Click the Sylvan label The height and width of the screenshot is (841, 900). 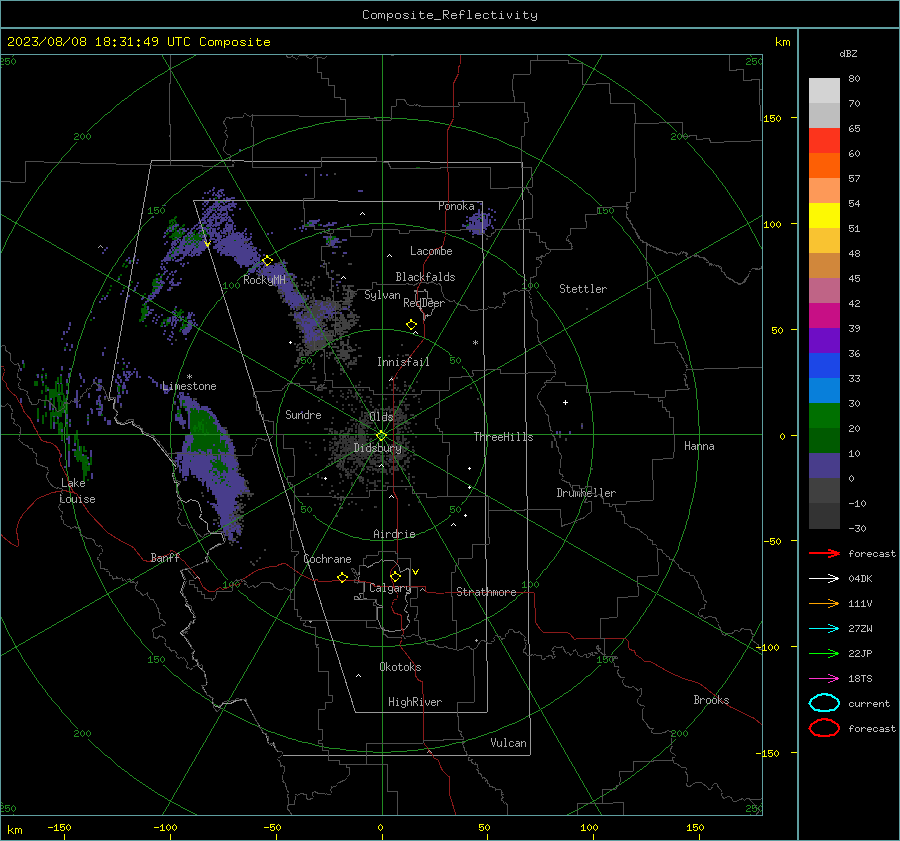click(382, 295)
